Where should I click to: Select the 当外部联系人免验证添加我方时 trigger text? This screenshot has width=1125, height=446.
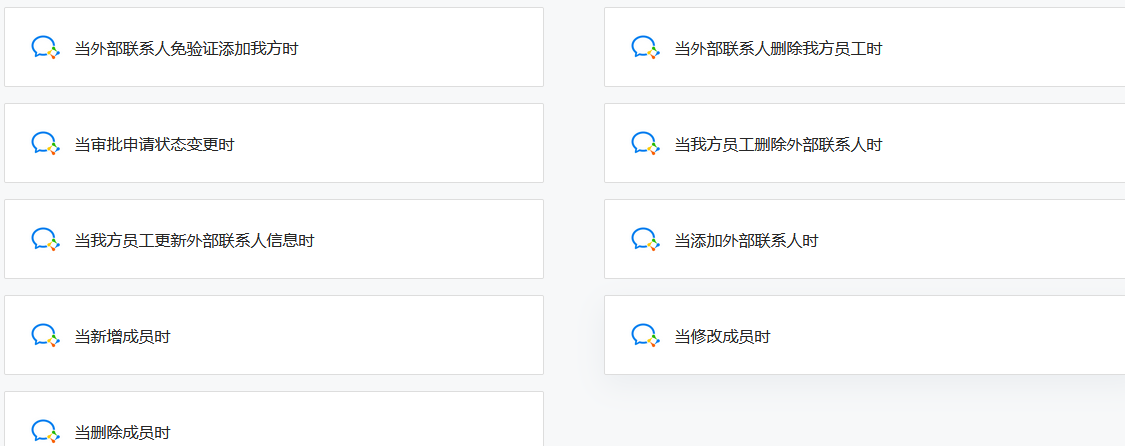[187, 49]
